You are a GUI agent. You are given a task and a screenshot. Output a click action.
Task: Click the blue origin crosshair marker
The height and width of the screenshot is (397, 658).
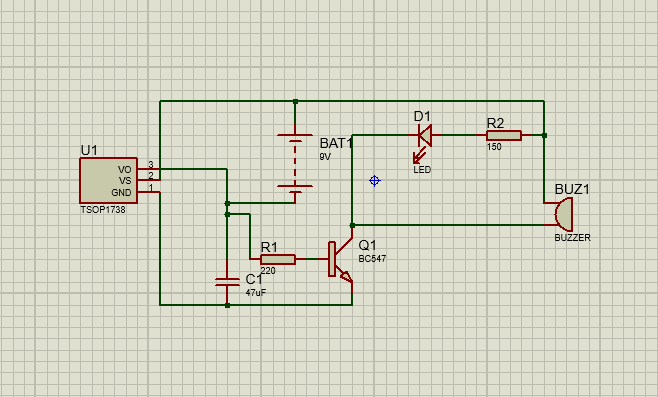coord(374,180)
